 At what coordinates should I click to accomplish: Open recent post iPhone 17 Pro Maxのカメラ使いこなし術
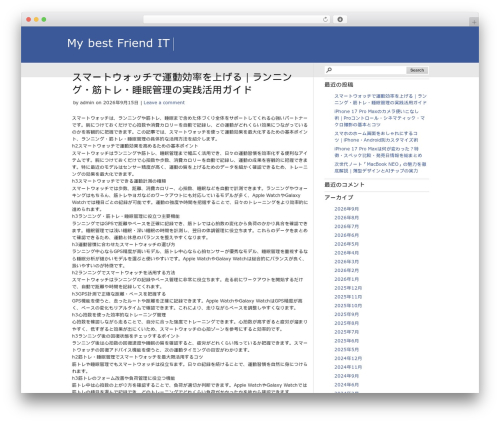(x=379, y=118)
